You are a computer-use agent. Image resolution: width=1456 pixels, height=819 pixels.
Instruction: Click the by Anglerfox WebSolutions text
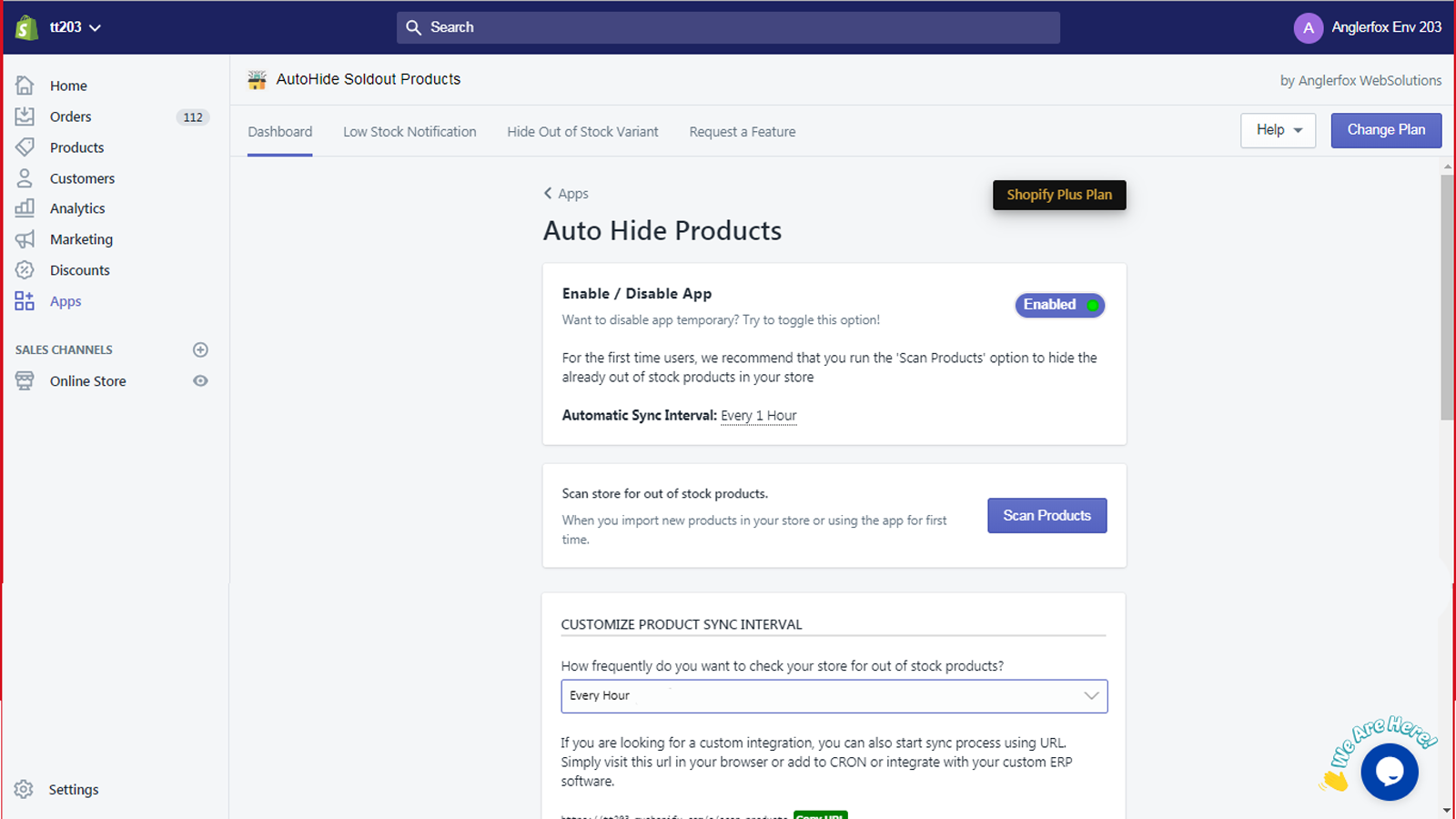[x=1360, y=80]
